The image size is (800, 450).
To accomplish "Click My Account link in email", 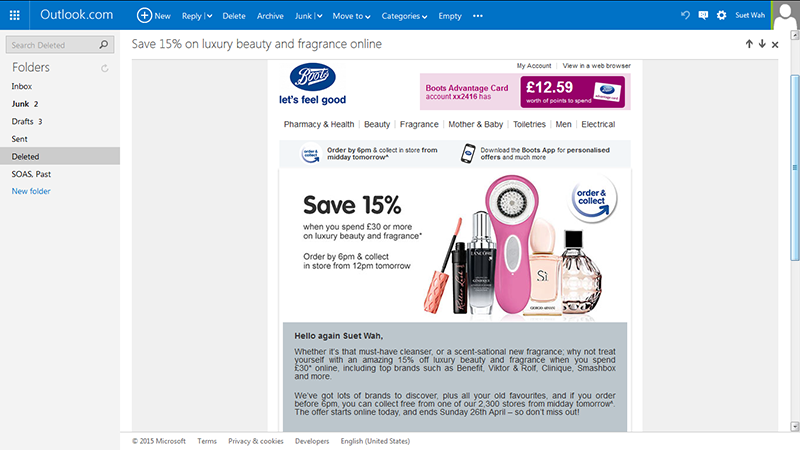I will click(534, 66).
